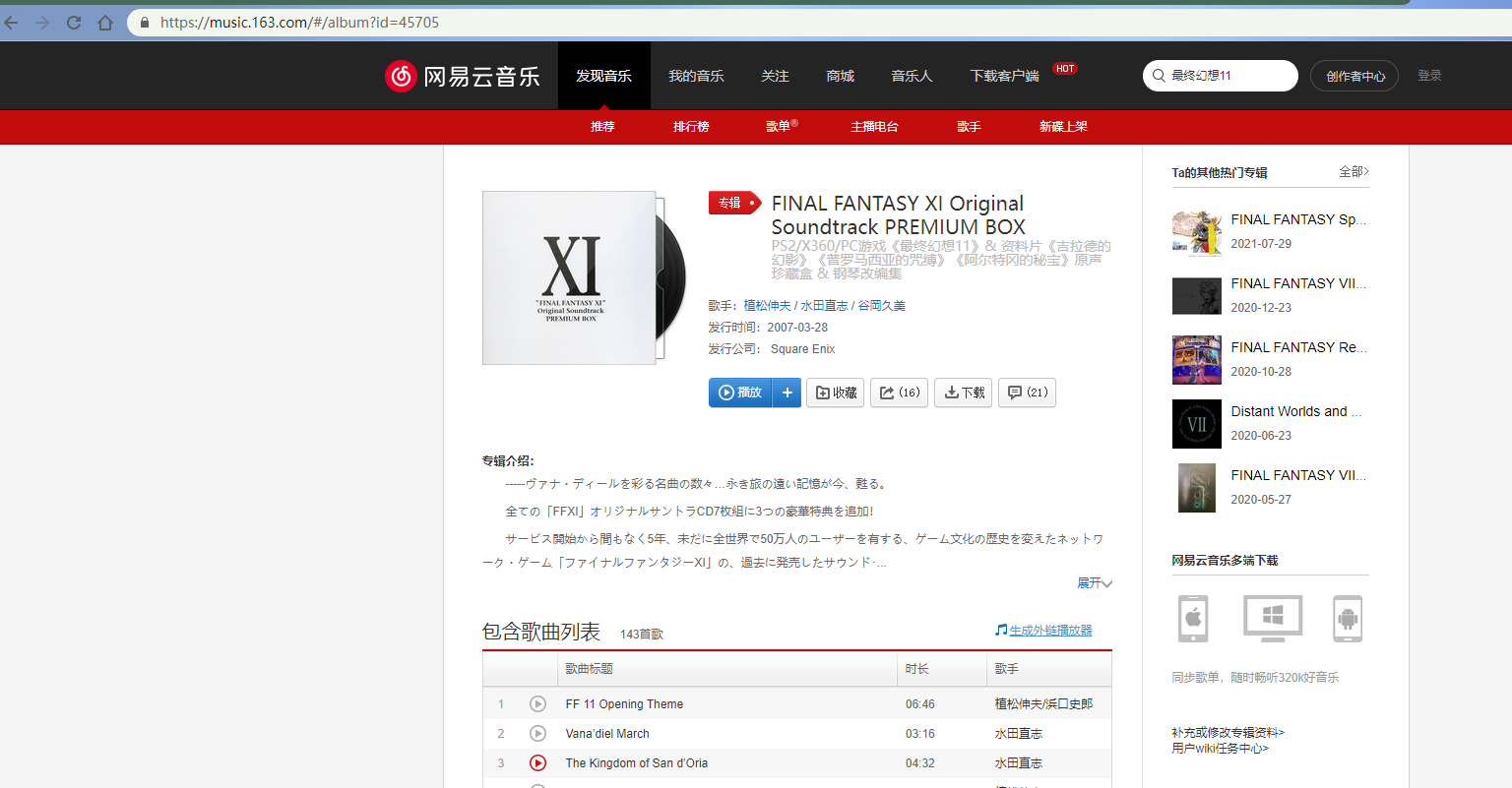Play track 1 FF 11 Opening Theme
The width and height of the screenshot is (1512, 788).
537,704
